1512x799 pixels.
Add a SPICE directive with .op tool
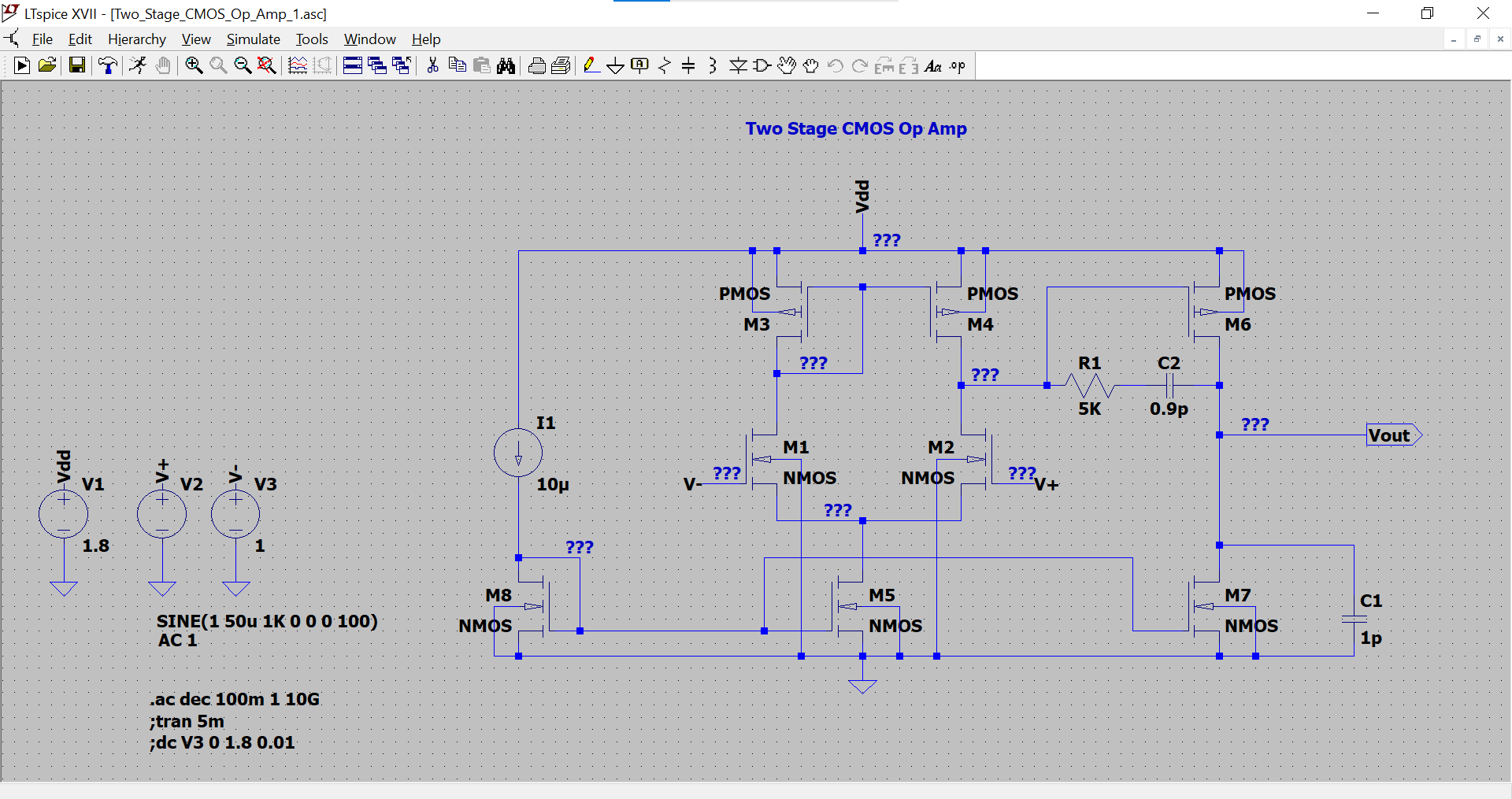click(x=955, y=65)
